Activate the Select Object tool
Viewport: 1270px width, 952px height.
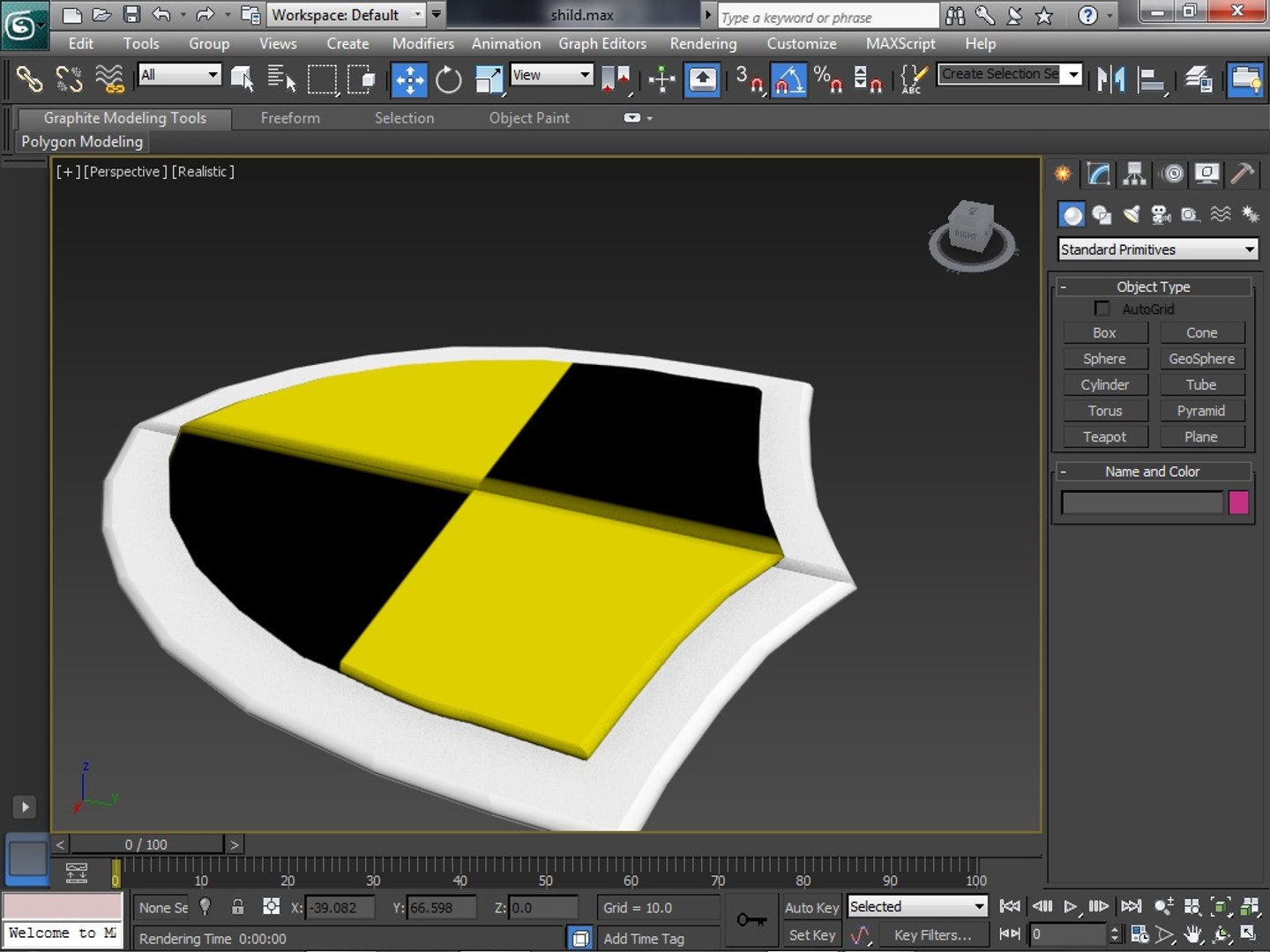[243, 80]
